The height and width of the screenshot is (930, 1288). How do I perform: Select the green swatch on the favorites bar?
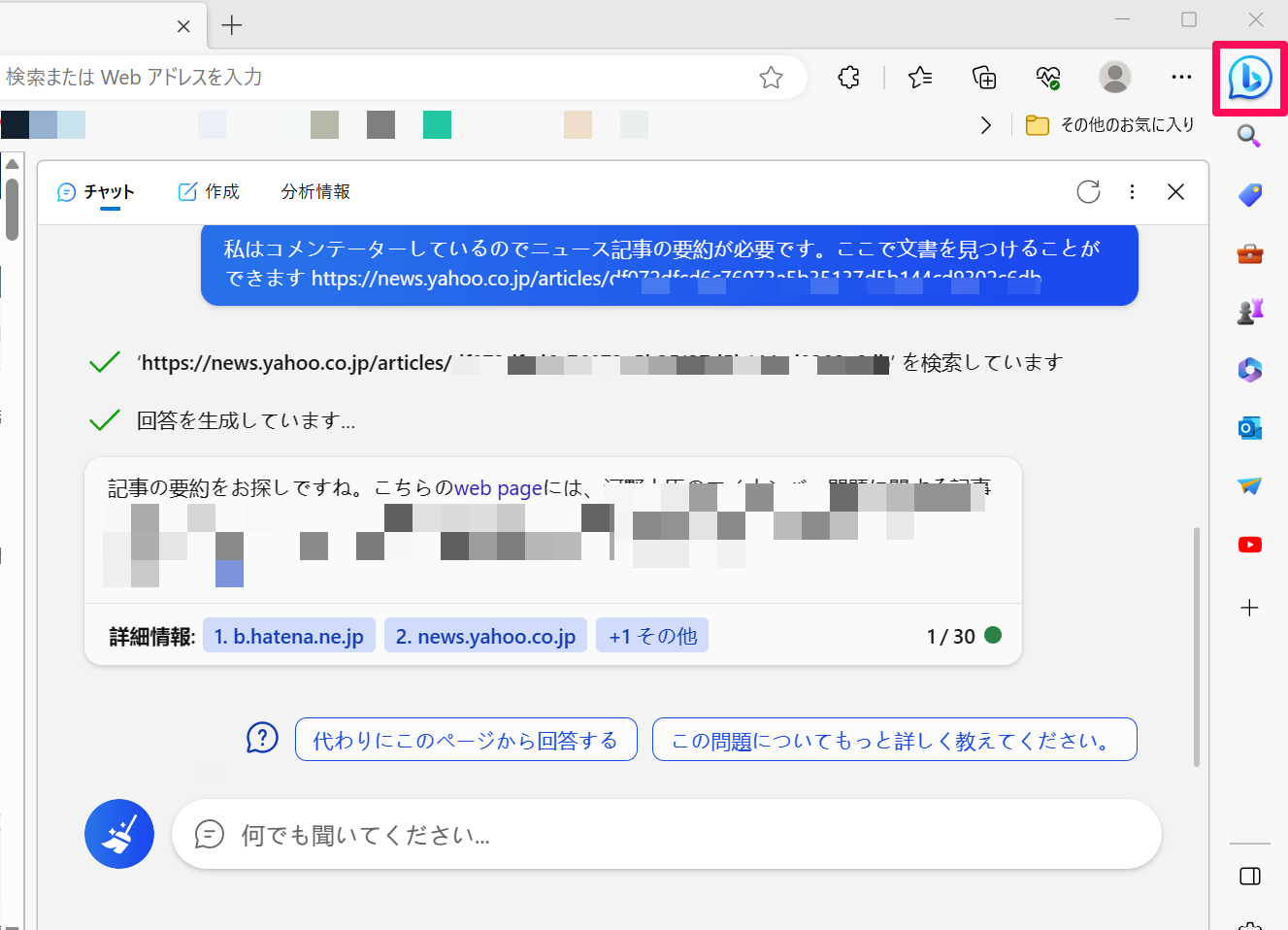click(437, 125)
